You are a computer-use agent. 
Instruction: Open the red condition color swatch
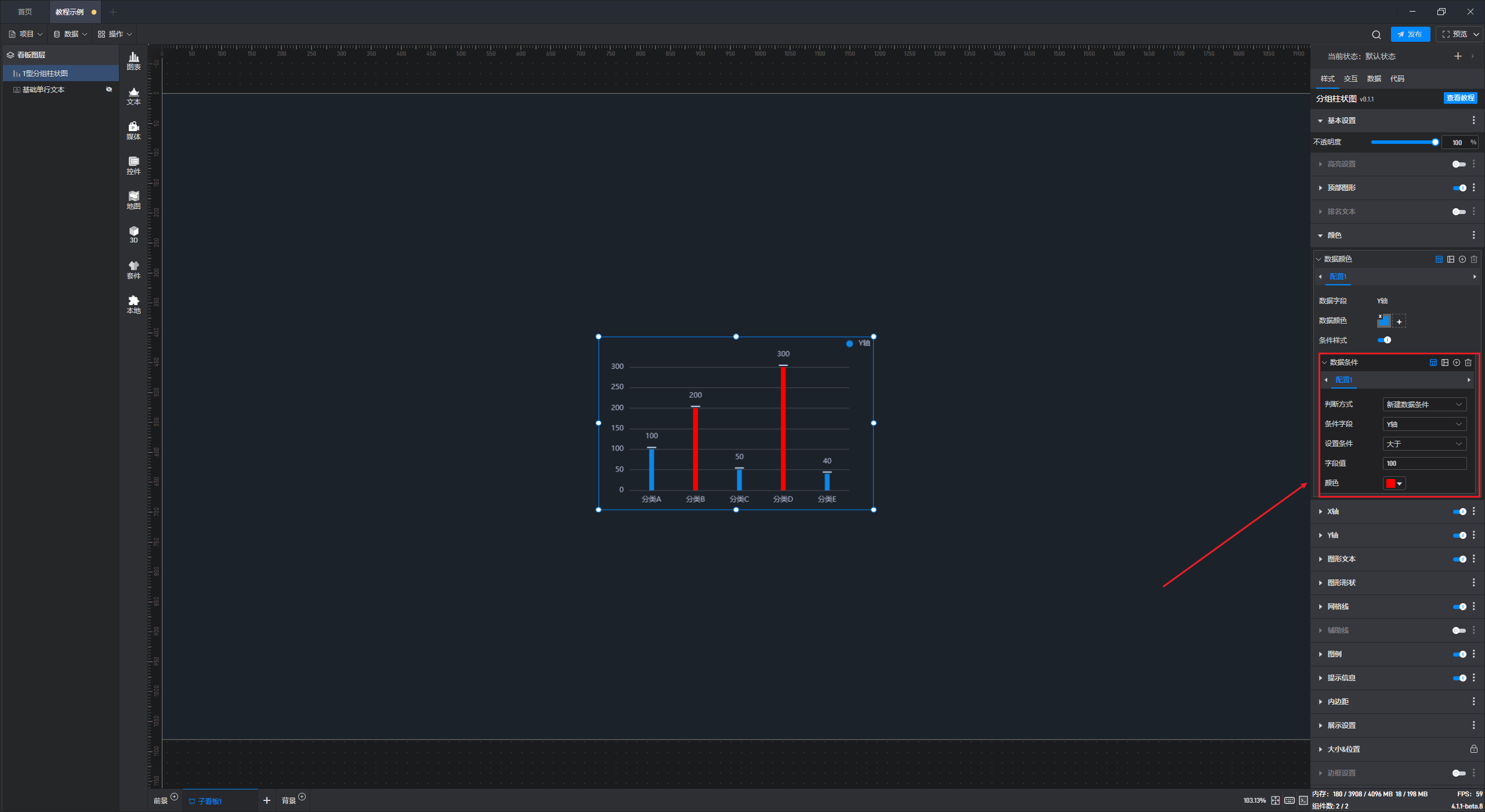pos(1394,483)
